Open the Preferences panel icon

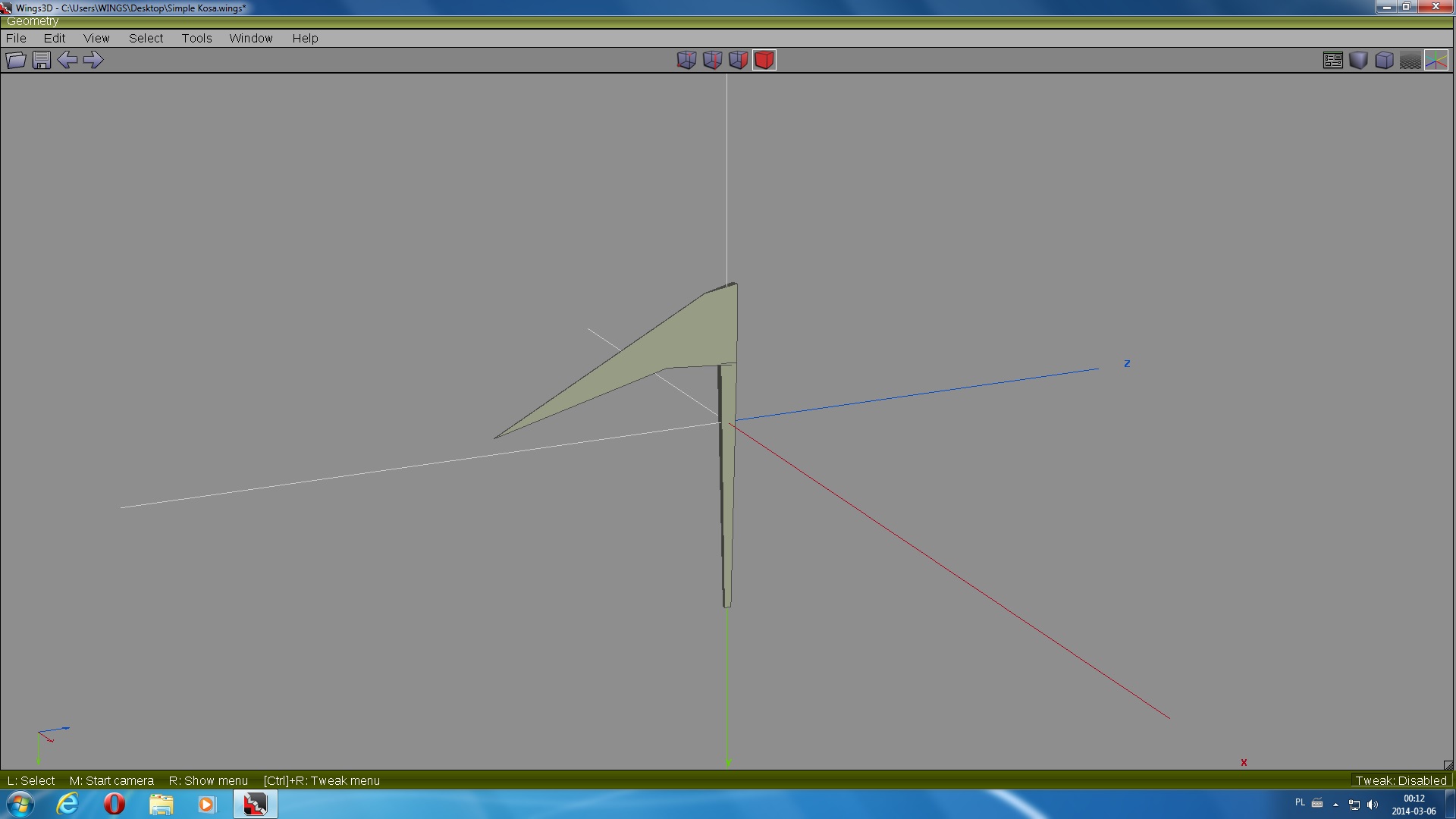pos(1332,60)
